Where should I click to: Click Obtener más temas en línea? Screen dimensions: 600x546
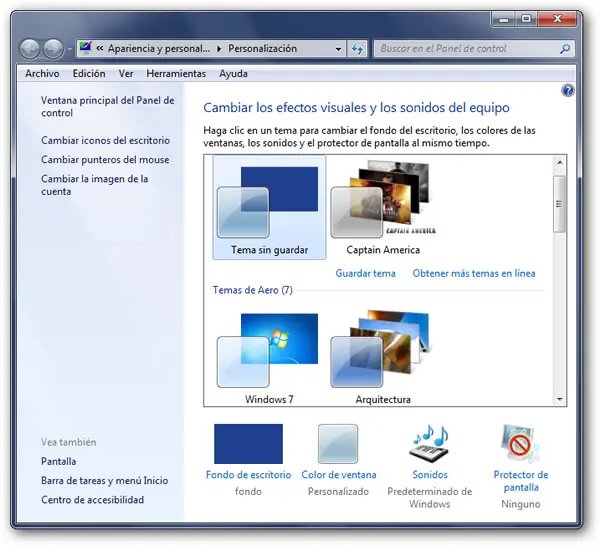(474, 273)
